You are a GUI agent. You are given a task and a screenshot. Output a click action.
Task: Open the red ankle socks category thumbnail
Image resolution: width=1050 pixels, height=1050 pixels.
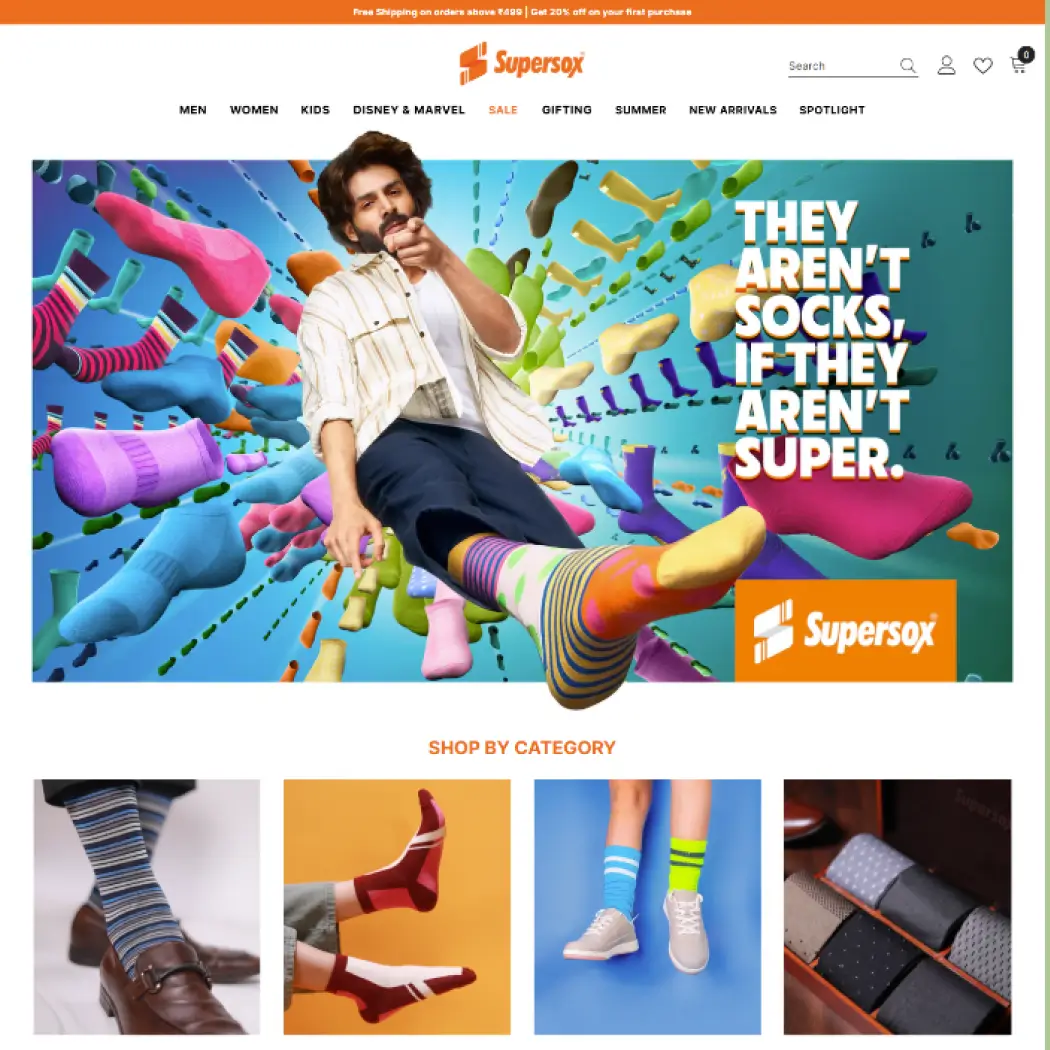click(397, 907)
